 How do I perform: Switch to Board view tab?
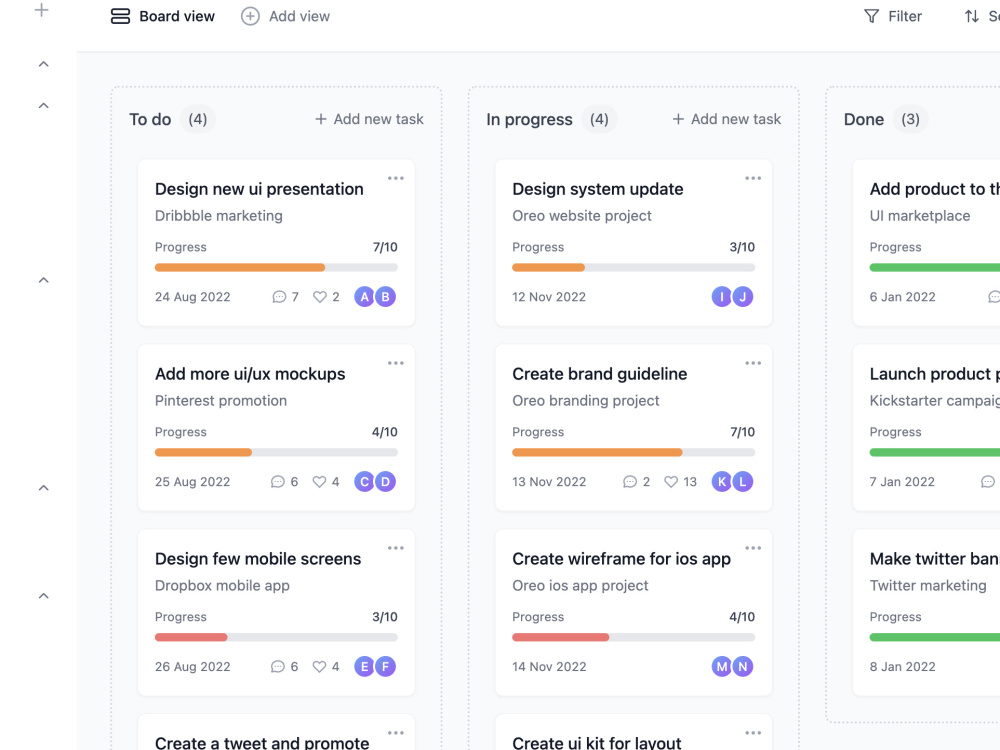point(163,16)
